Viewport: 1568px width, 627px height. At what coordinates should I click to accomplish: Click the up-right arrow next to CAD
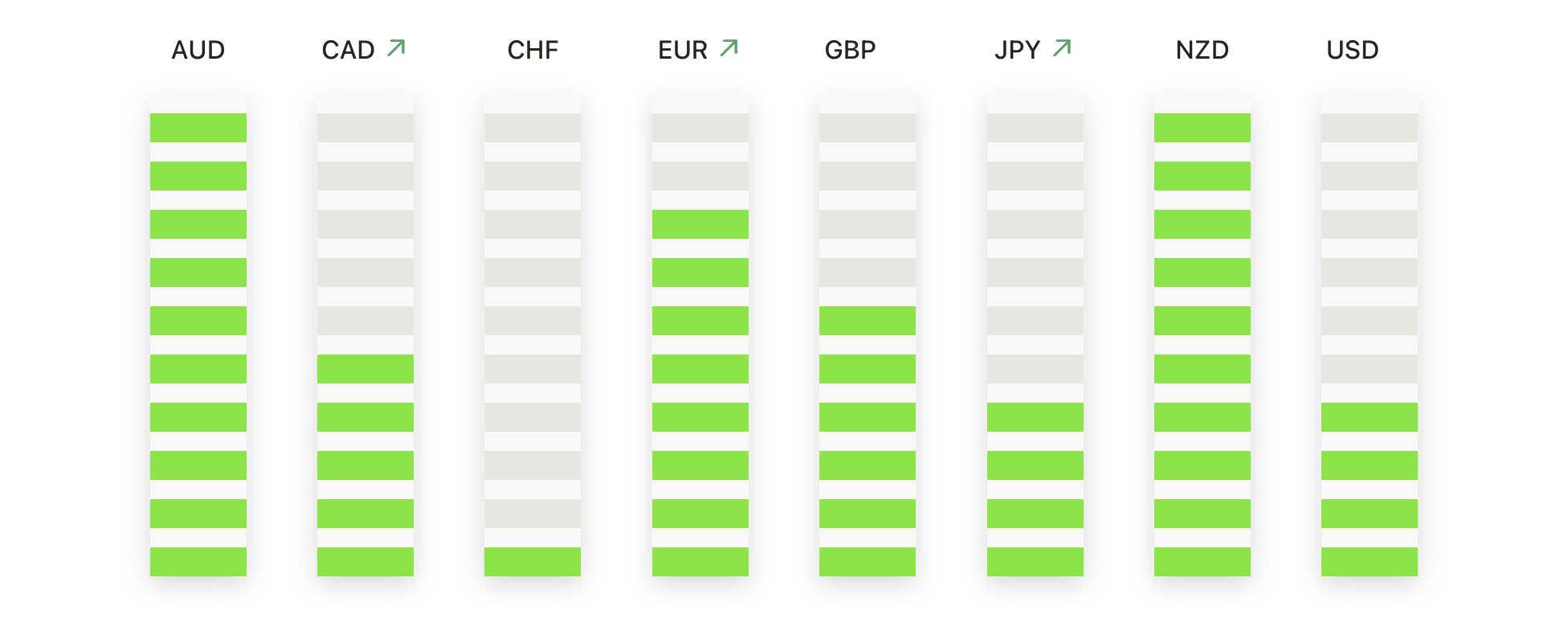click(x=396, y=48)
